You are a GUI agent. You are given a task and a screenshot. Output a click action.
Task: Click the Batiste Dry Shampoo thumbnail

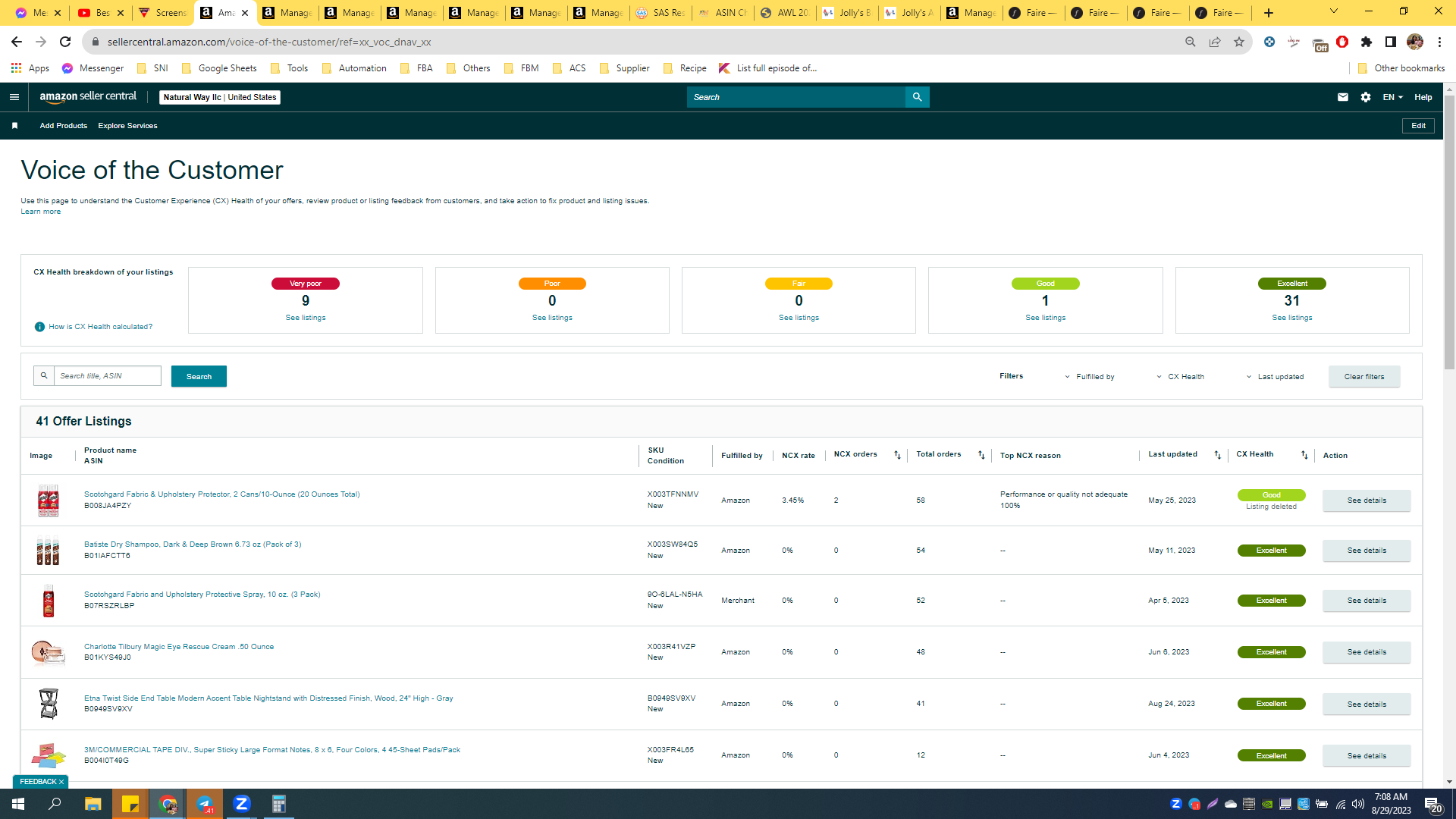pos(49,551)
